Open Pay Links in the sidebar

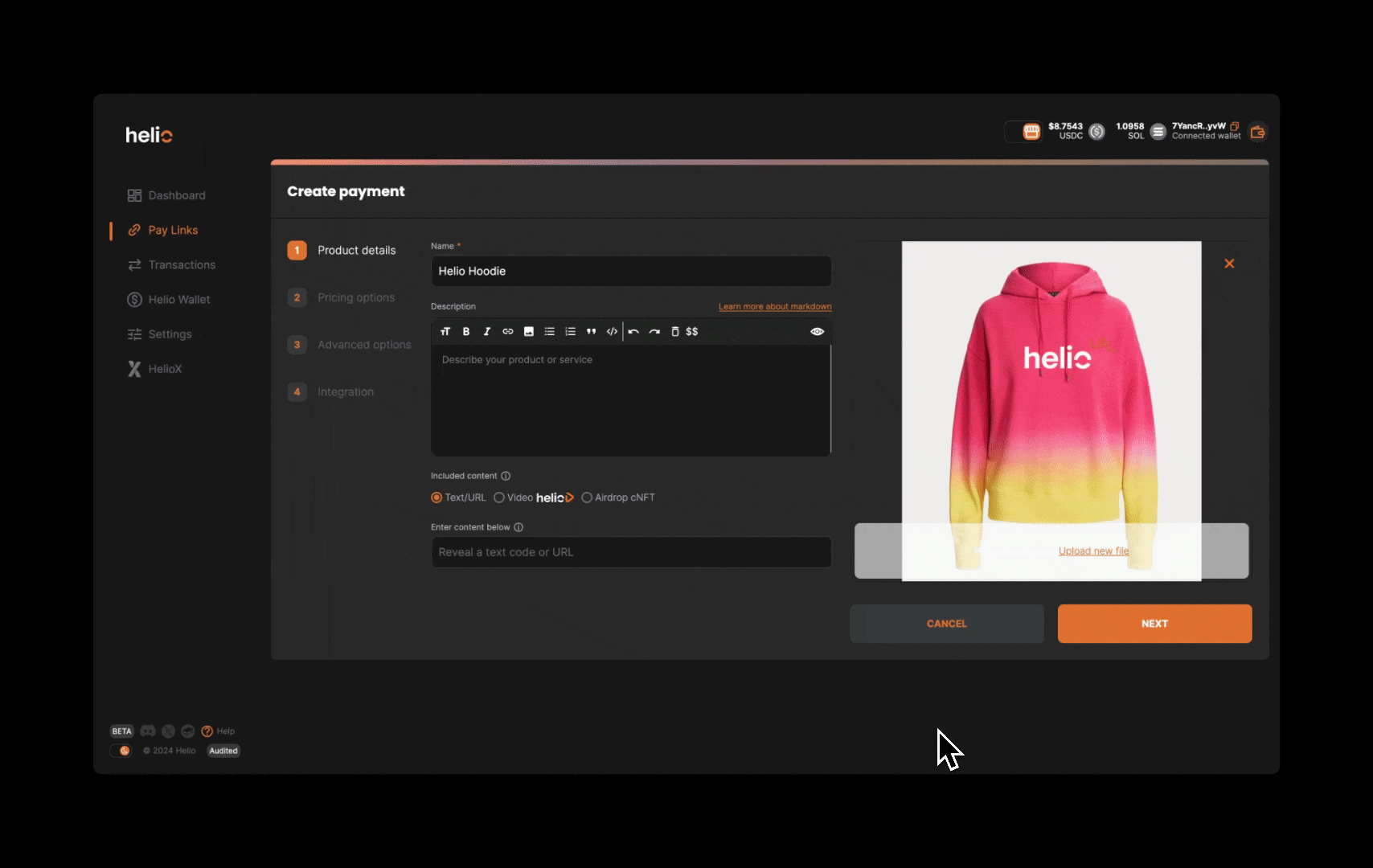pos(163,230)
